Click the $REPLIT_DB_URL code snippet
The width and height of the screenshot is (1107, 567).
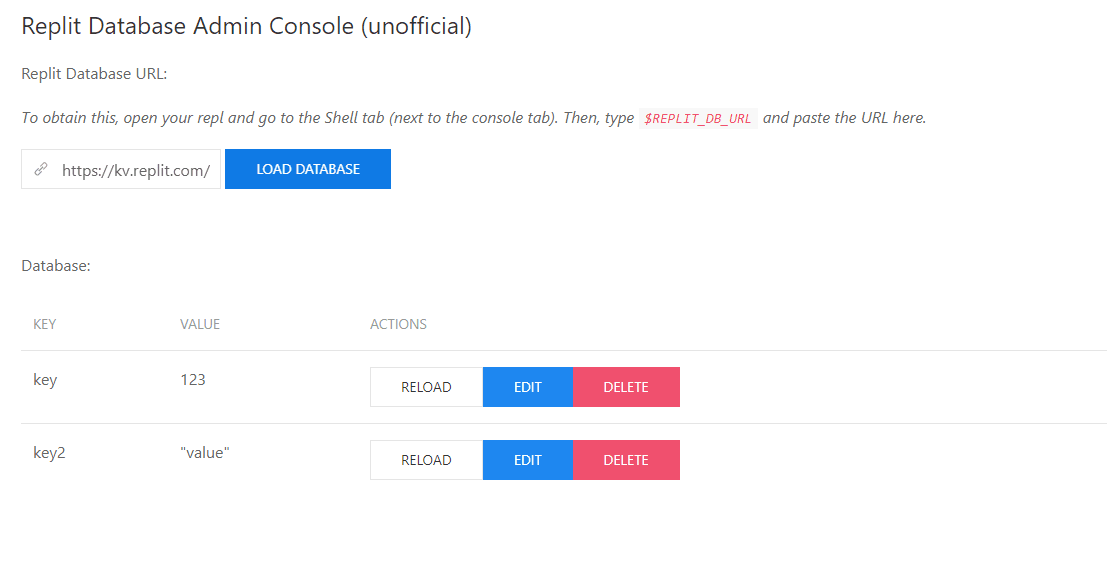click(697, 118)
